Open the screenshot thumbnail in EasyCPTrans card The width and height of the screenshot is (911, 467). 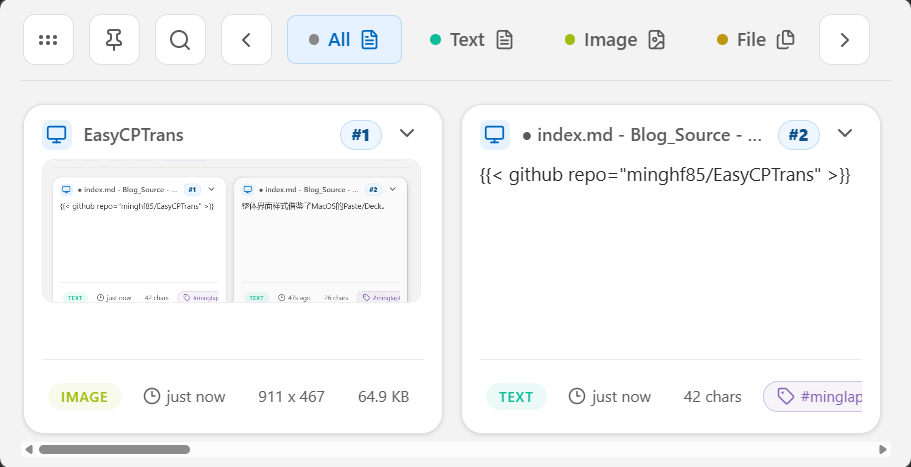231,231
